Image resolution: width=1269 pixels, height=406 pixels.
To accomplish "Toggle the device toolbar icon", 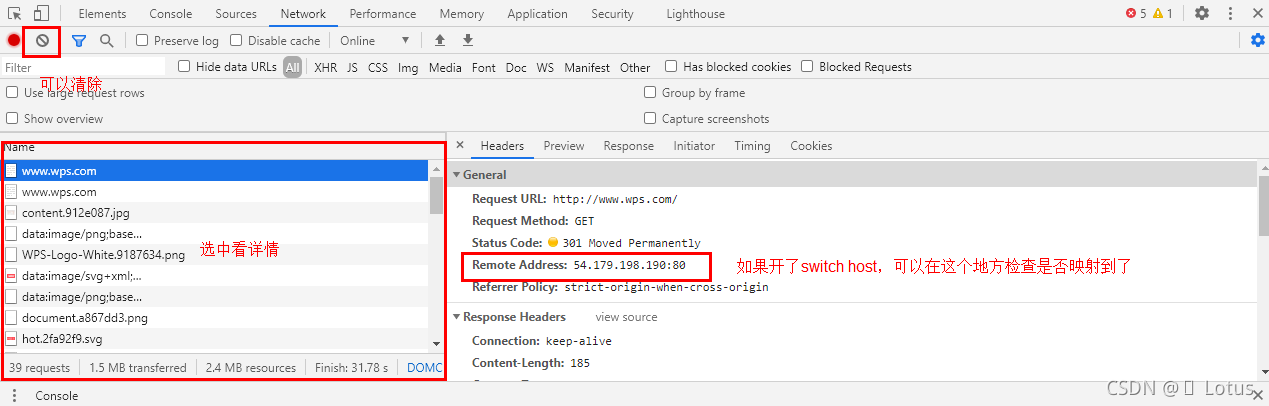I will [42, 14].
